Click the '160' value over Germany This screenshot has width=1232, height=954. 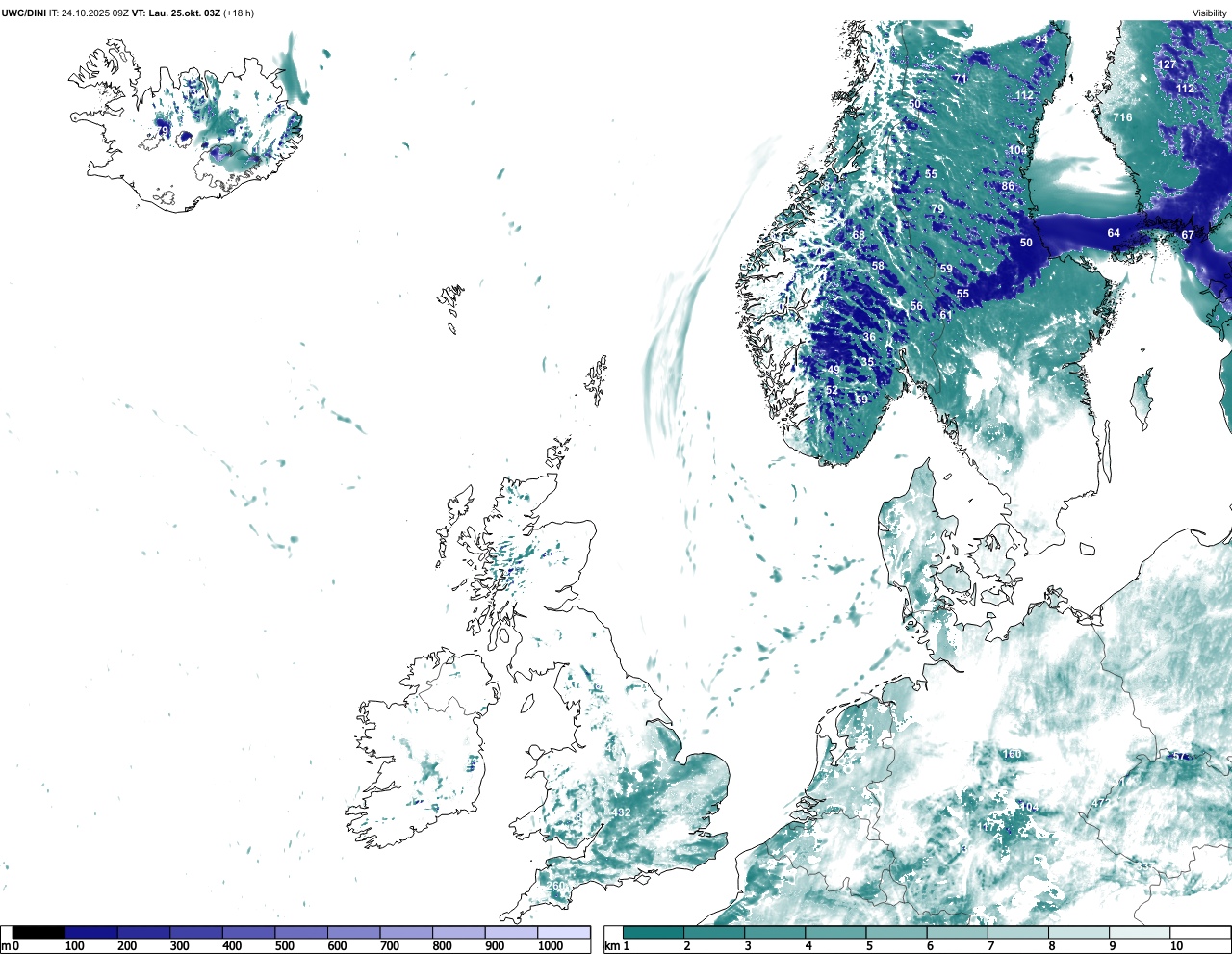click(1012, 754)
